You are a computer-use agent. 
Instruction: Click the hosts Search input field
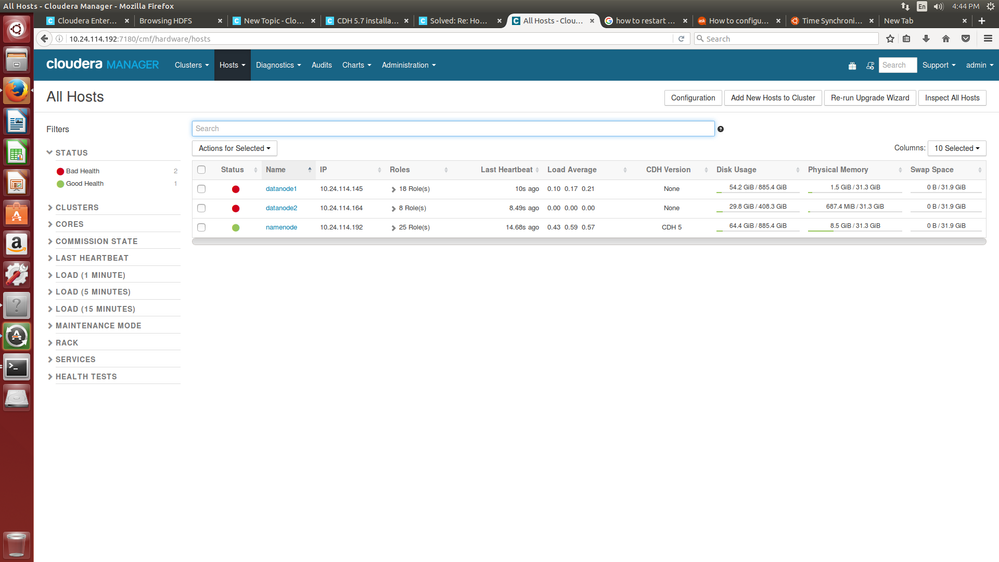click(x=453, y=129)
